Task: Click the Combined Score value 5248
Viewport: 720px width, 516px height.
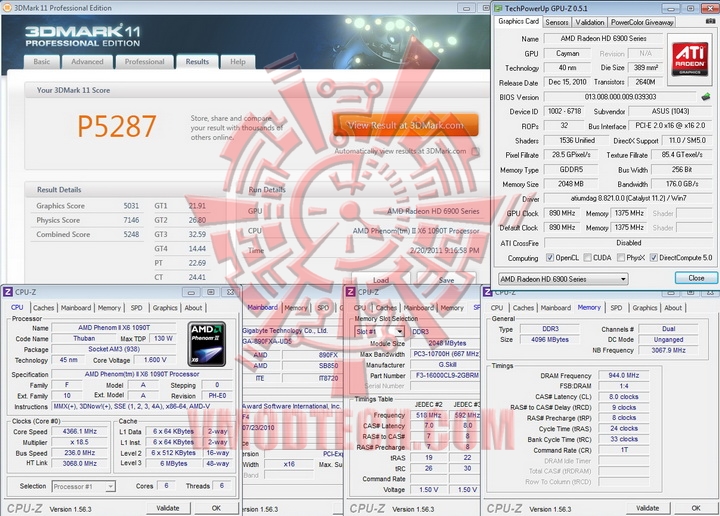Action: (x=131, y=234)
